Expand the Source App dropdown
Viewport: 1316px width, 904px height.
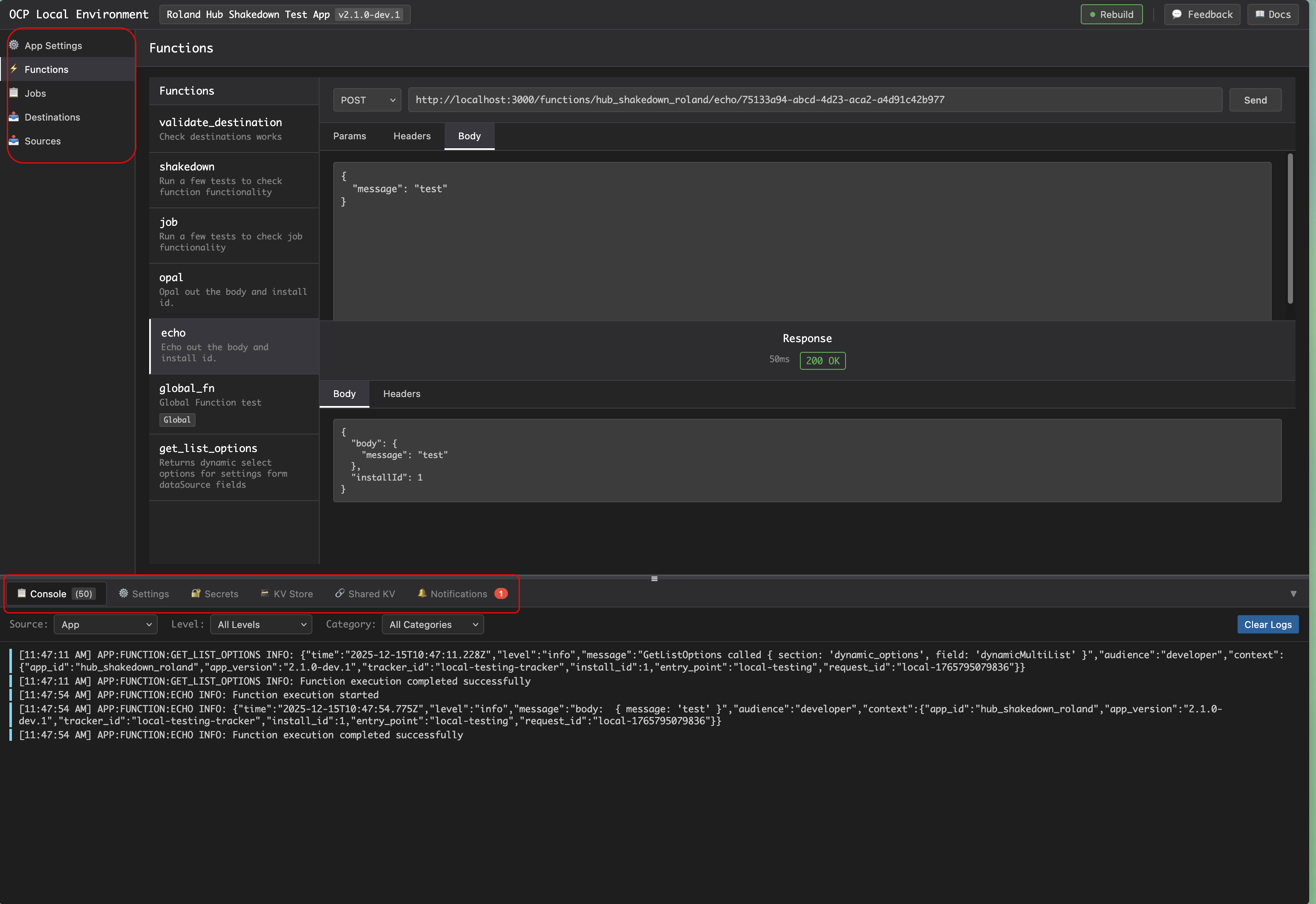coord(105,624)
